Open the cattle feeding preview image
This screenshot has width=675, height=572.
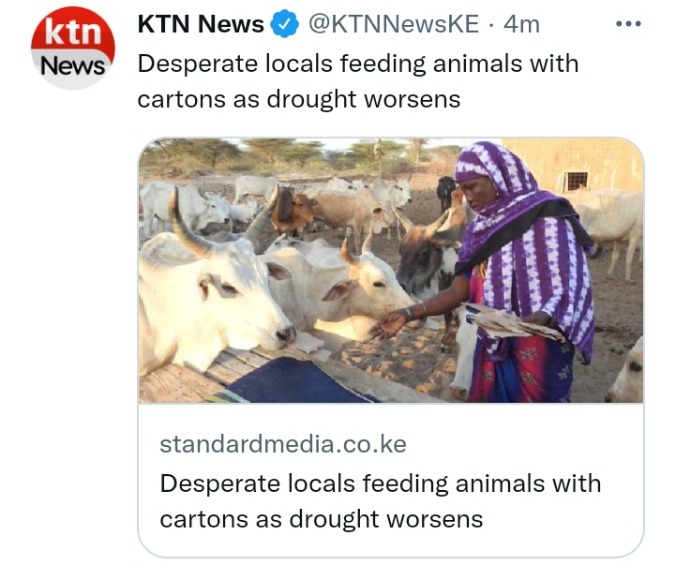tap(391, 270)
